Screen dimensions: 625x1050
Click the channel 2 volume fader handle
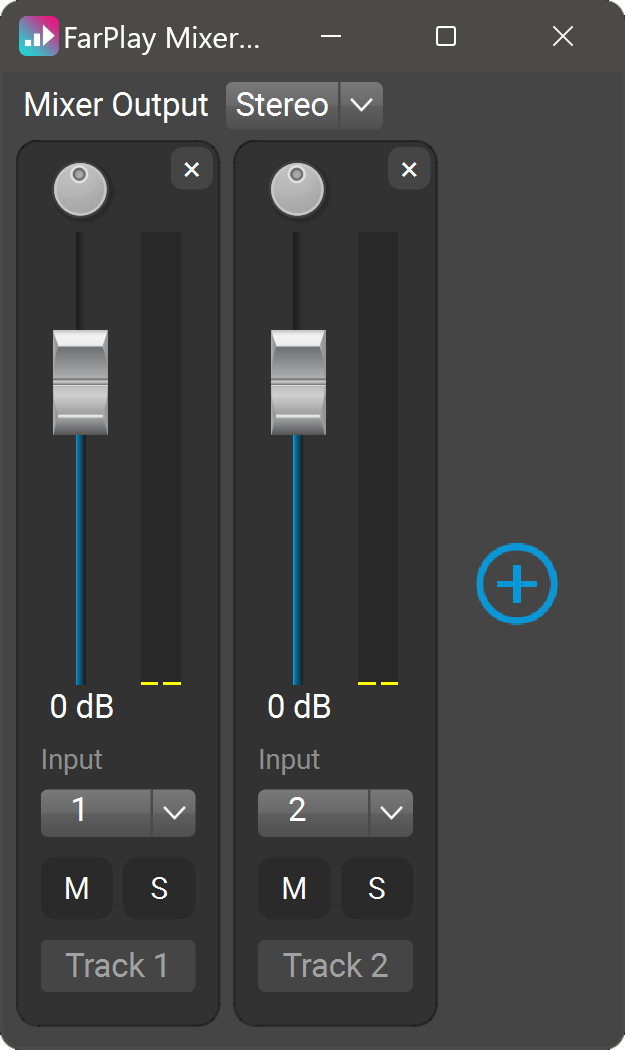click(298, 383)
